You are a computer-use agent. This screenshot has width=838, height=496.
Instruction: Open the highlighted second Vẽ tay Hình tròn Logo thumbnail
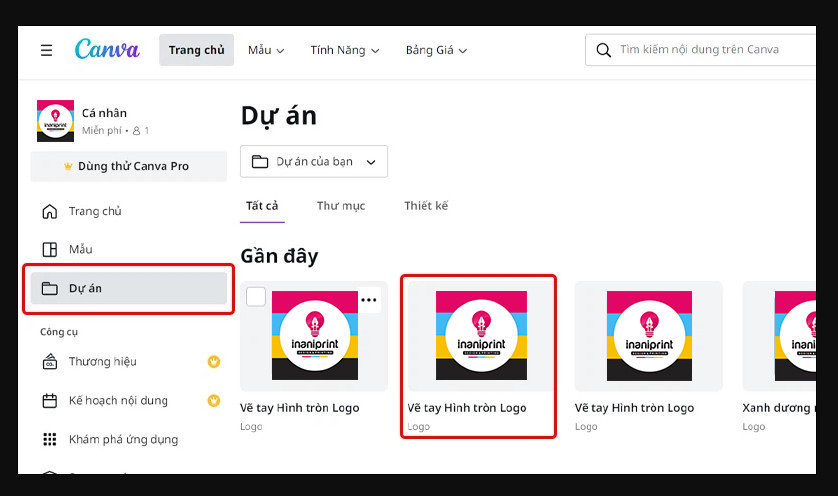[481, 336]
